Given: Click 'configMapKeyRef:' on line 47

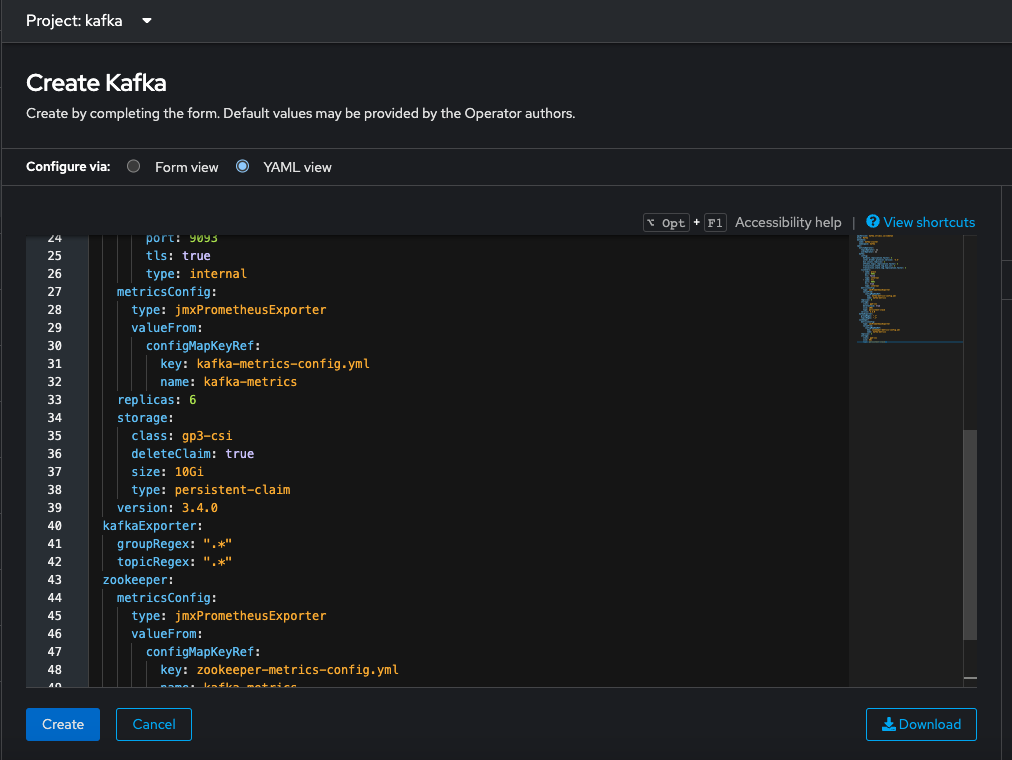Looking at the screenshot, I should [203, 652].
